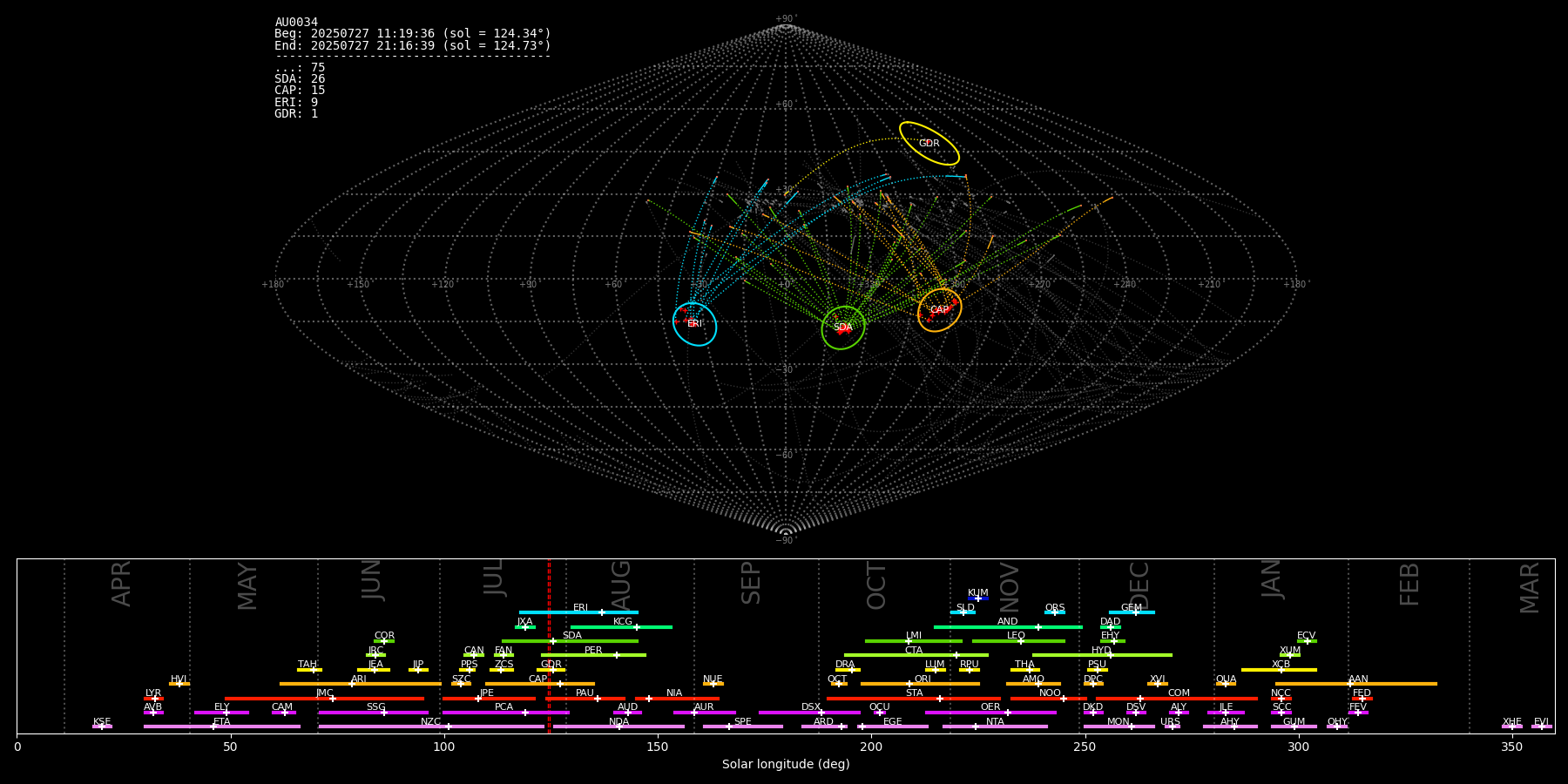Click the 'ERI: 9' count in the legend
Image resolution: width=1568 pixels, height=784 pixels.
pos(296,103)
